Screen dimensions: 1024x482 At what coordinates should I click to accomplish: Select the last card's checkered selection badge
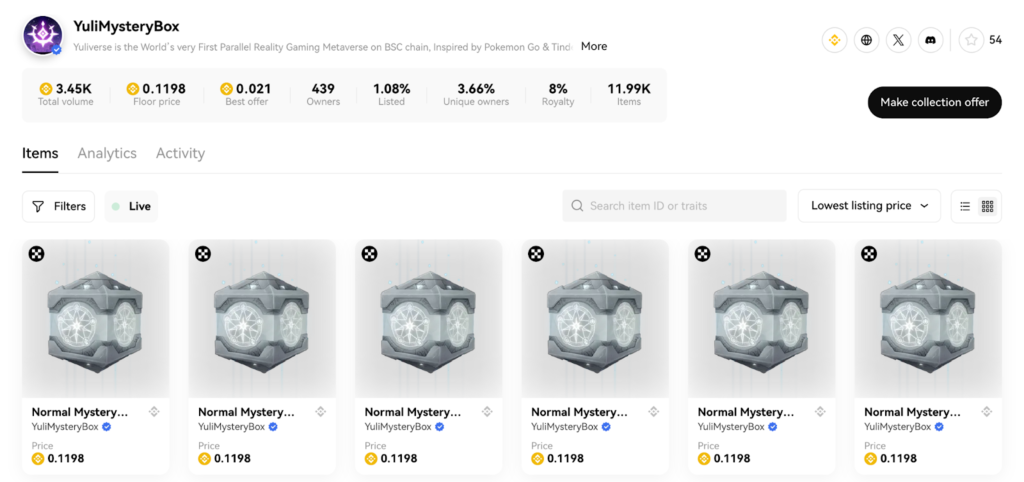pyautogui.click(x=869, y=253)
